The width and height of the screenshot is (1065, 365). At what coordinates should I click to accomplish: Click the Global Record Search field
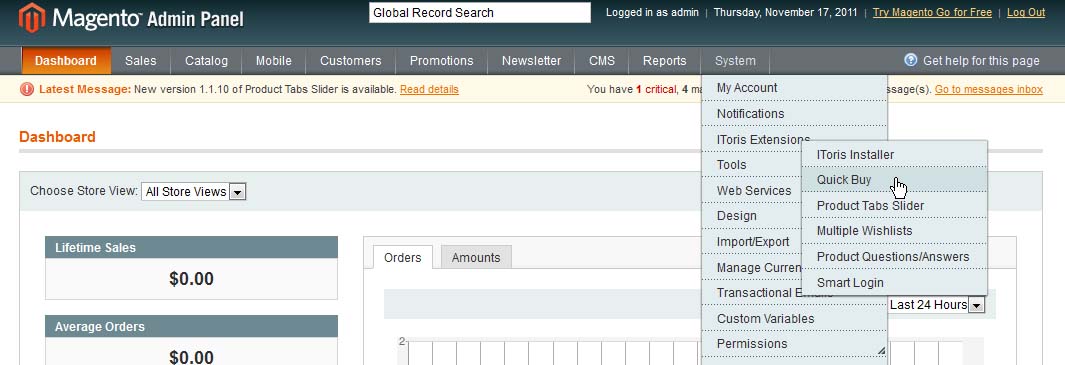[480, 12]
